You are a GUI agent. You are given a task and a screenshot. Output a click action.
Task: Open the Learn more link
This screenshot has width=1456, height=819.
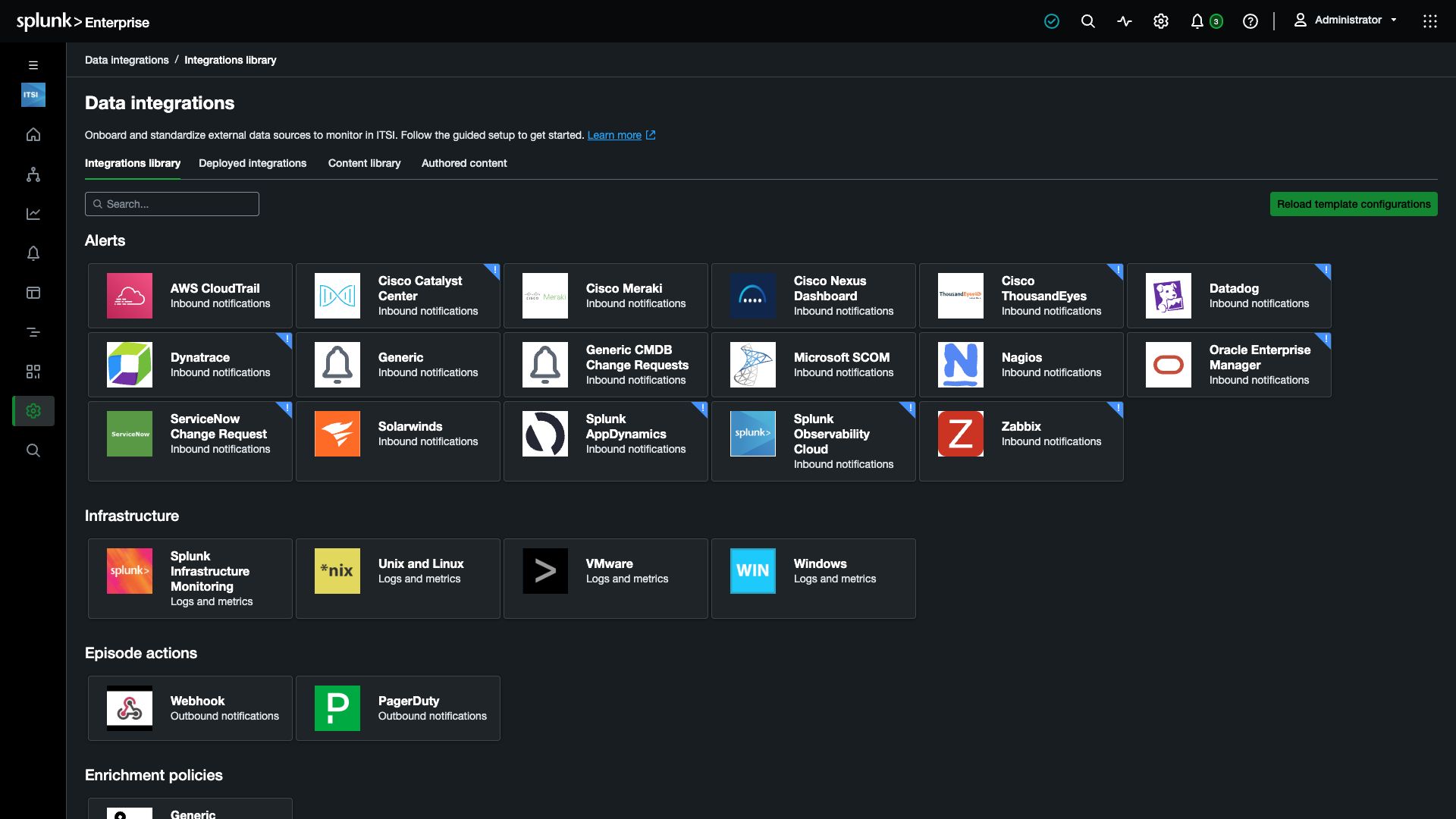[x=621, y=135]
